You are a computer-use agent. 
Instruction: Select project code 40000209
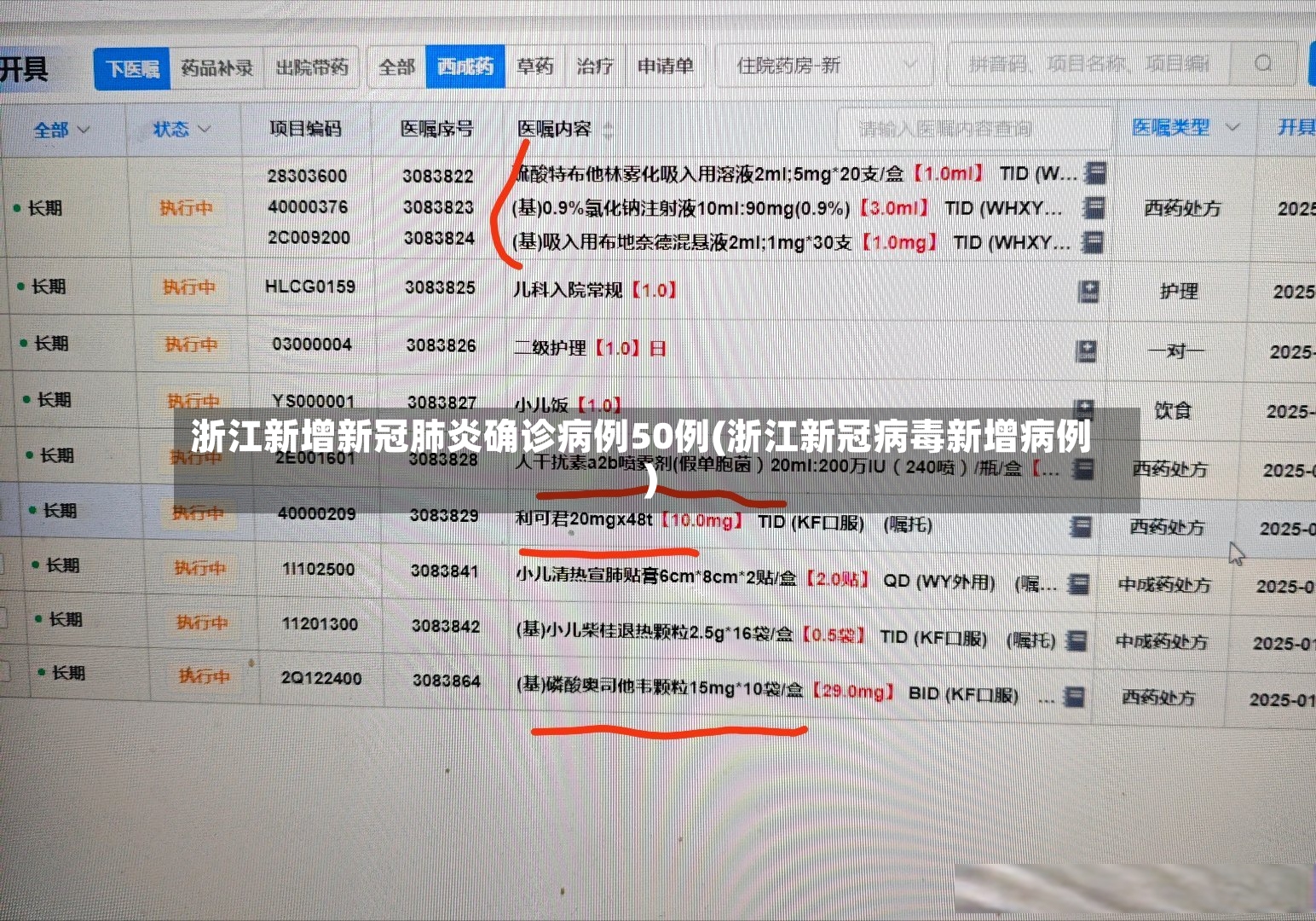click(x=317, y=513)
